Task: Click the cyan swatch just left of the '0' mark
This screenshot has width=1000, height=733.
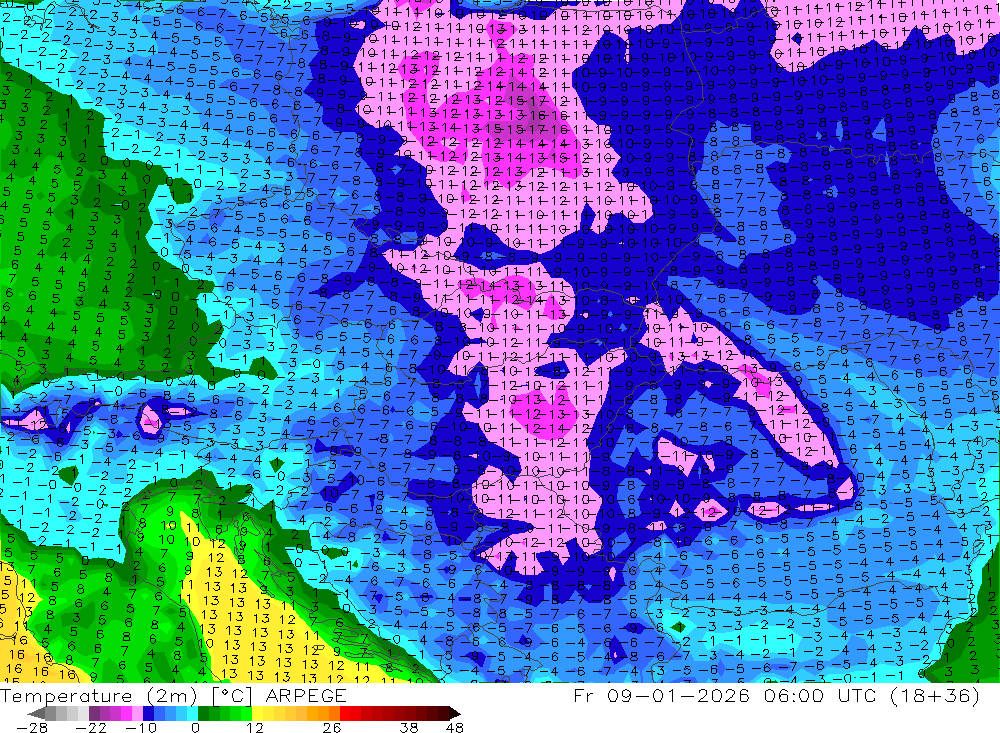Action: point(192,713)
